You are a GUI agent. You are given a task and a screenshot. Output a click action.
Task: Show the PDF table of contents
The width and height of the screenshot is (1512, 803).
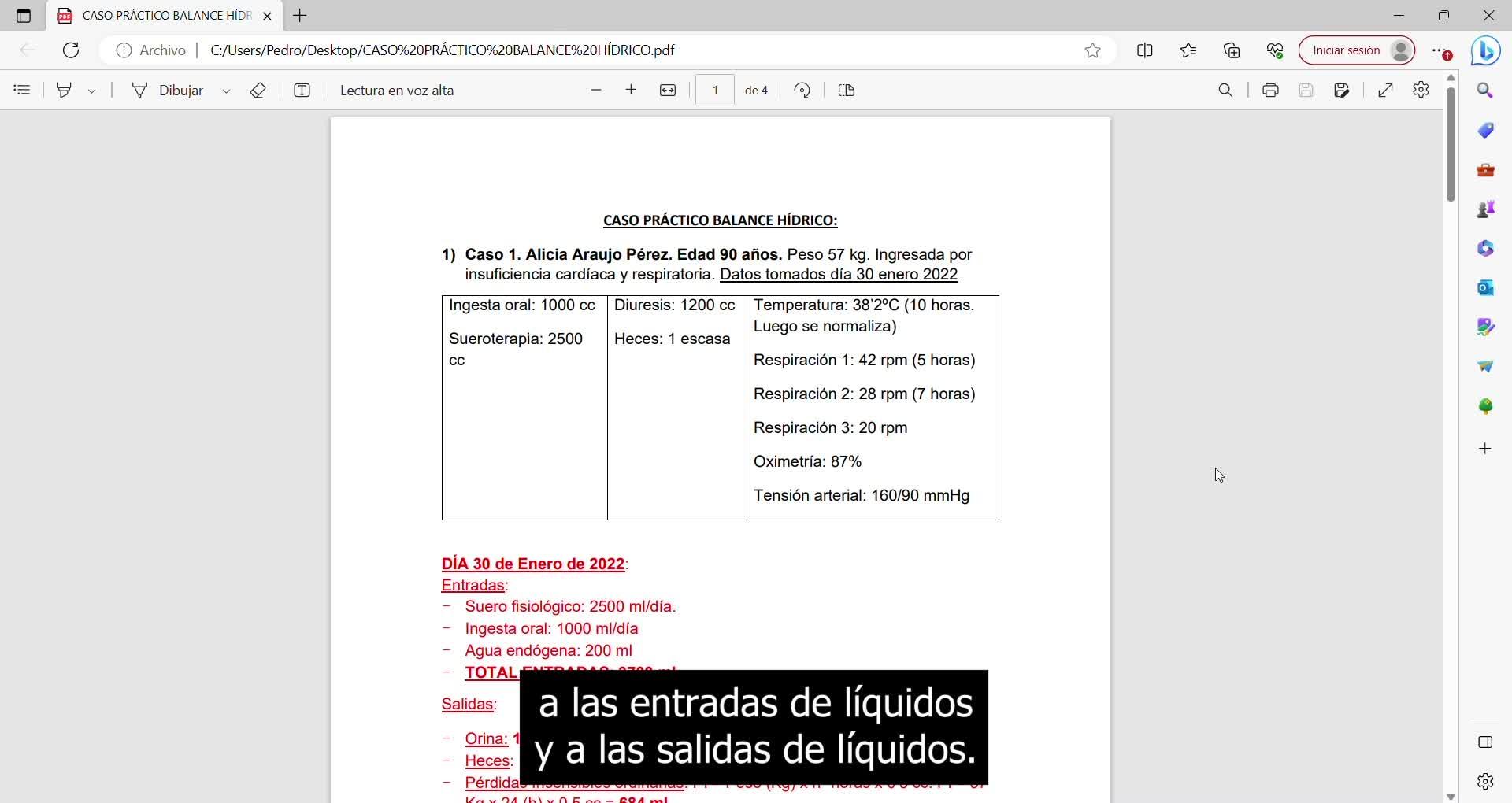click(22, 91)
